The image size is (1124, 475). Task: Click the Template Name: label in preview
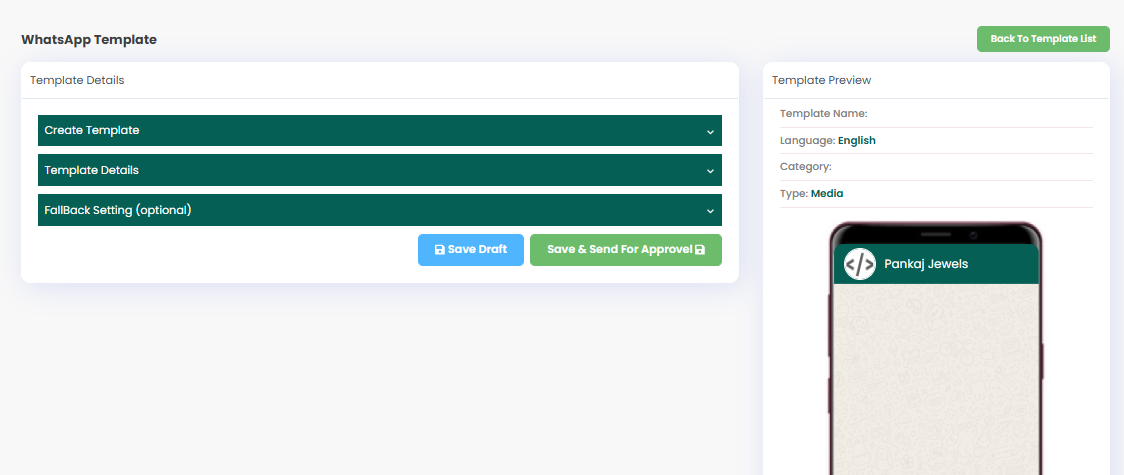tap(824, 113)
